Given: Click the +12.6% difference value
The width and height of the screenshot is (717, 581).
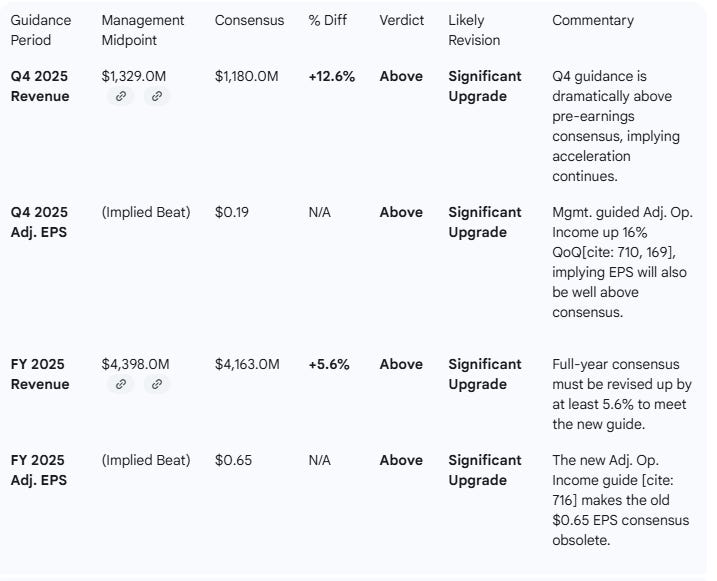Looking at the screenshot, I should coord(331,76).
